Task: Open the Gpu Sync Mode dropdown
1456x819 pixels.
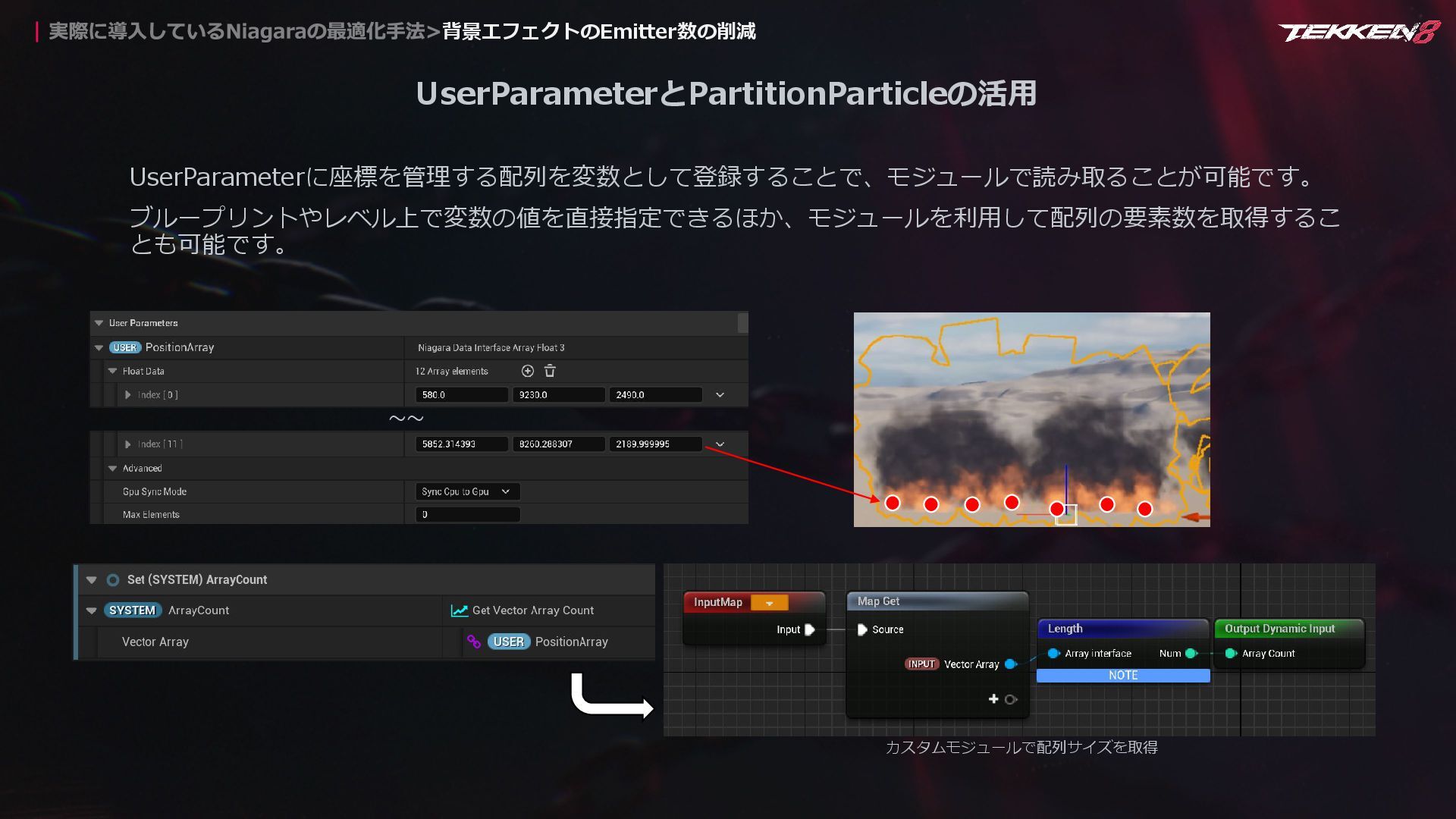Action: pos(467,491)
